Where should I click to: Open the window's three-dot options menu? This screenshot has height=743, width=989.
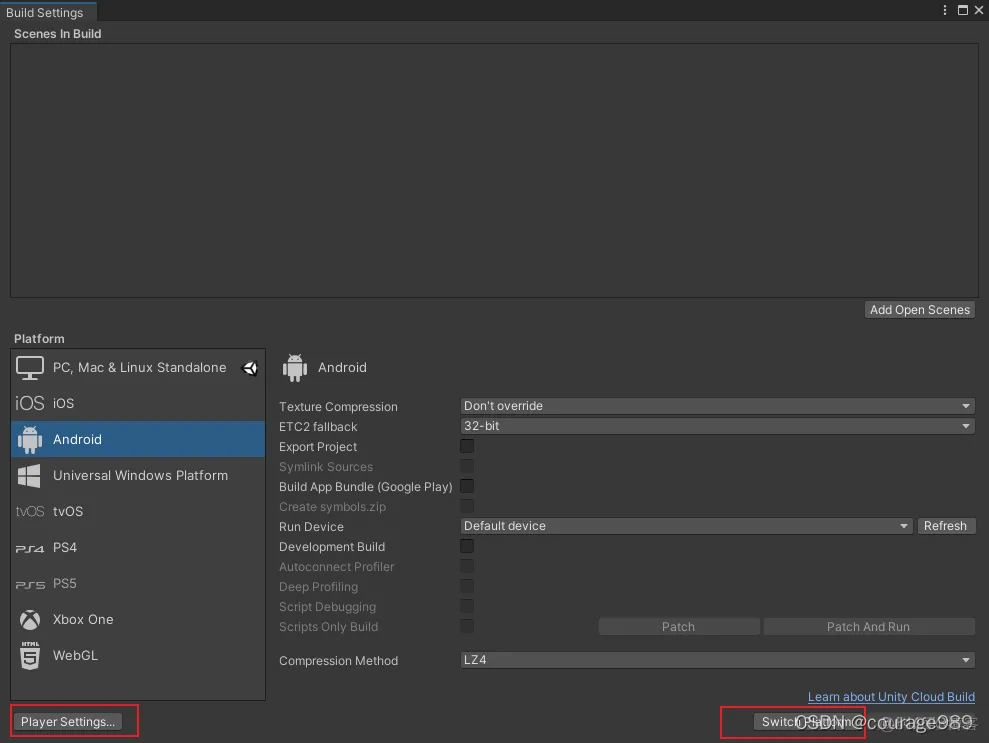(944, 10)
